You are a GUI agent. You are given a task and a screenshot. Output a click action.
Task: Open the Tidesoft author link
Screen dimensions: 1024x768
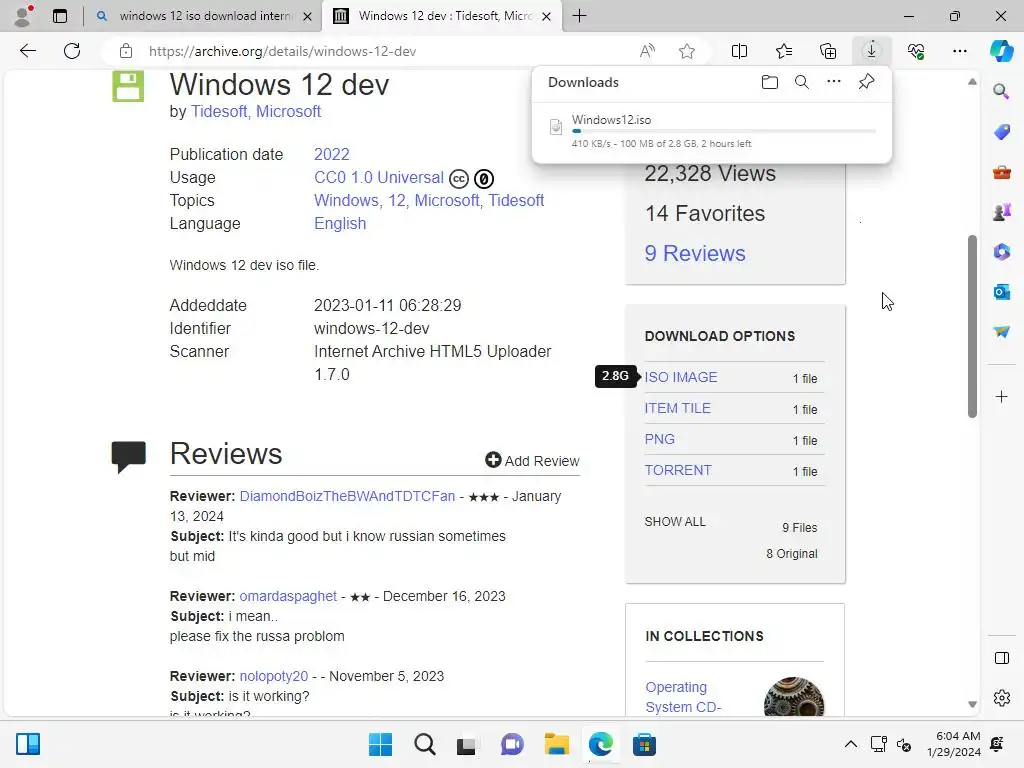pyautogui.click(x=219, y=112)
